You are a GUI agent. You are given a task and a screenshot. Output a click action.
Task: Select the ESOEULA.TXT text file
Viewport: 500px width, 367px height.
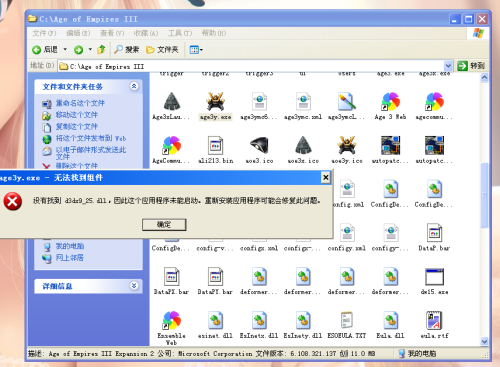click(x=347, y=324)
